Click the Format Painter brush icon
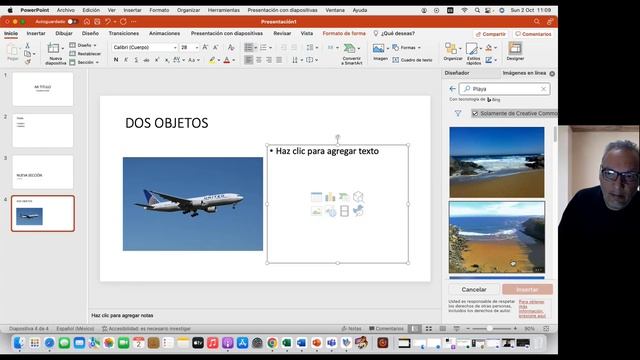This screenshot has height=360, width=640. [x=27, y=62]
